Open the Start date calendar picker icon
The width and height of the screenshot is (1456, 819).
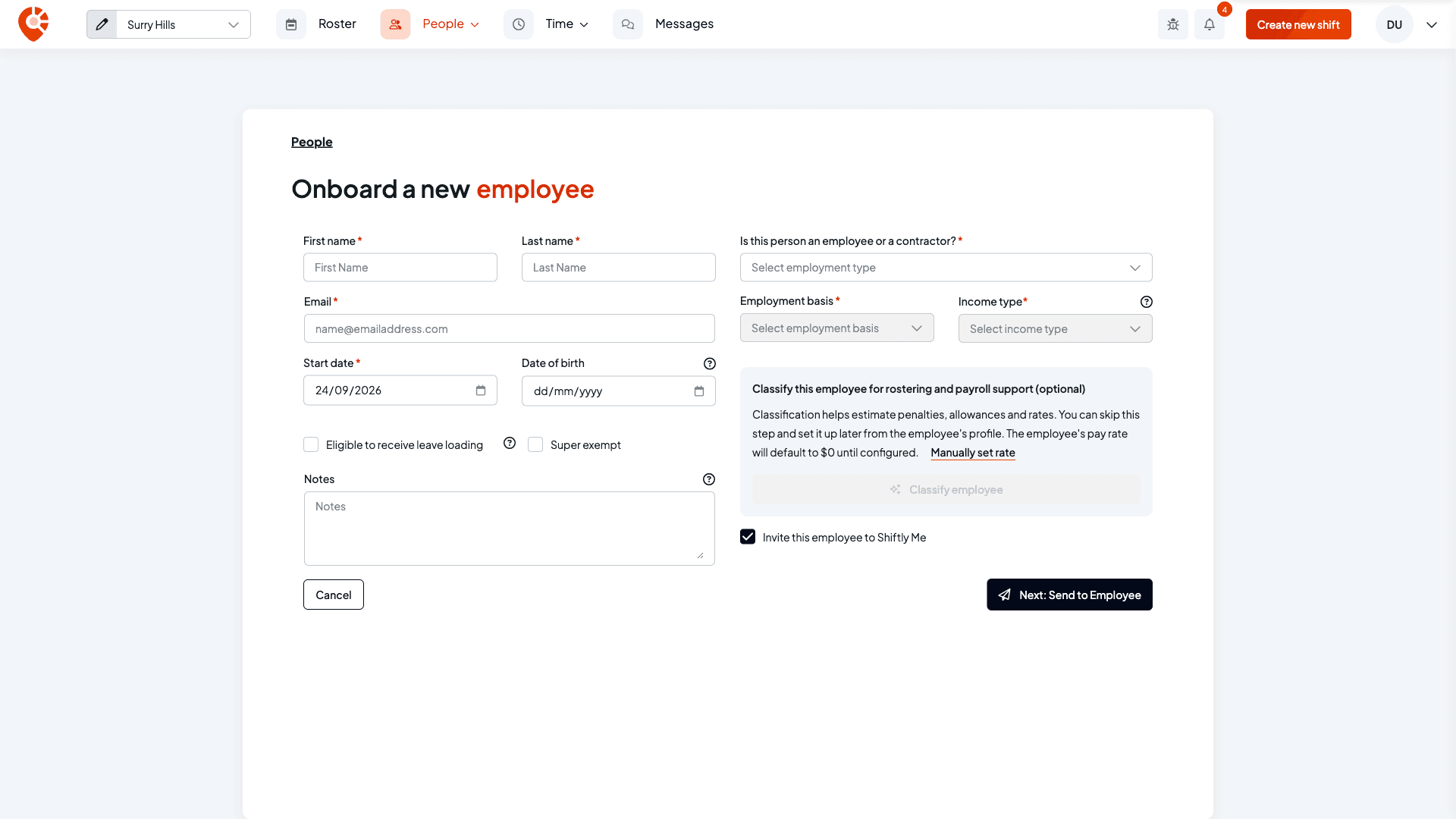[481, 391]
